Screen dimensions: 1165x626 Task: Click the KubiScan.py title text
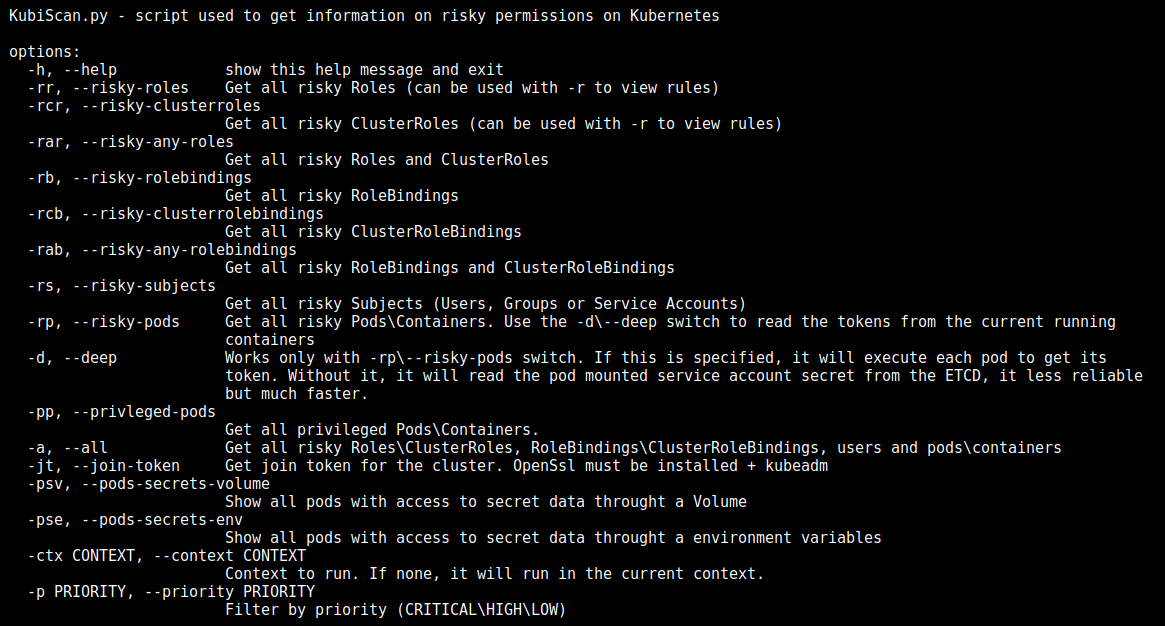[x=49, y=16]
